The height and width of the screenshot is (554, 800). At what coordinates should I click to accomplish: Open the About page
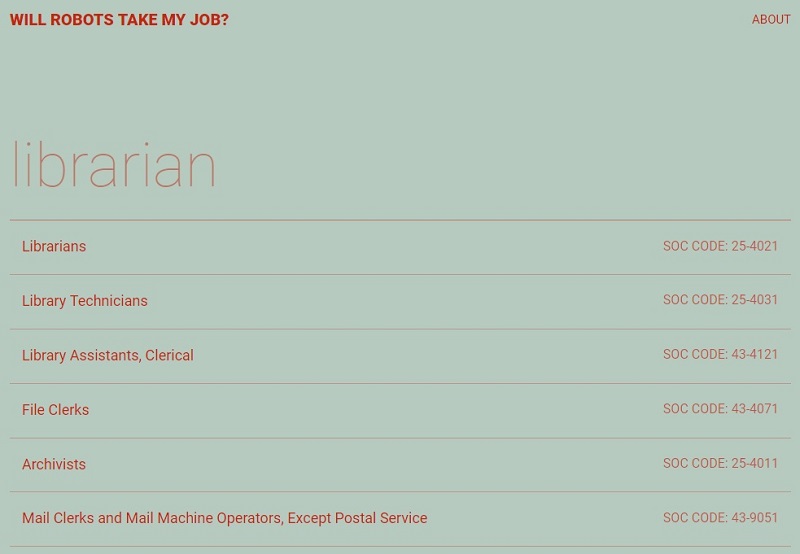pyautogui.click(x=771, y=20)
